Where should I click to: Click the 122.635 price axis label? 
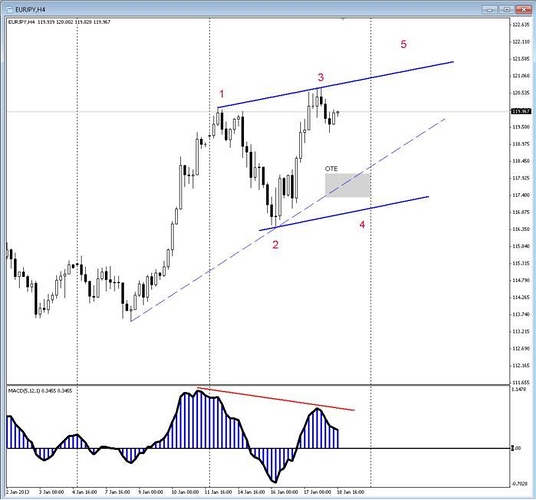(x=521, y=24)
